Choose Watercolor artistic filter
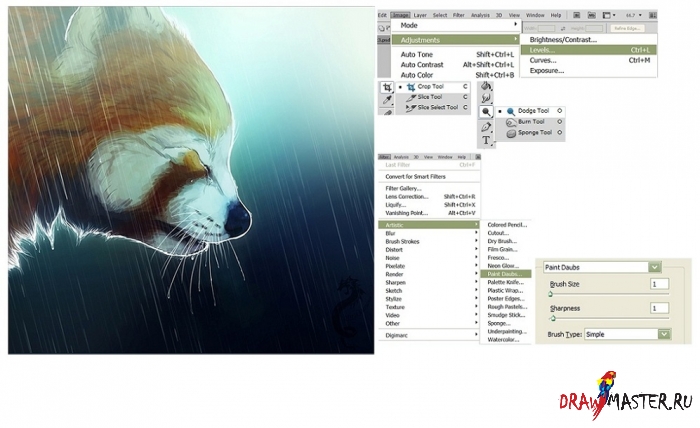The height and width of the screenshot is (428, 700). [x=506, y=340]
